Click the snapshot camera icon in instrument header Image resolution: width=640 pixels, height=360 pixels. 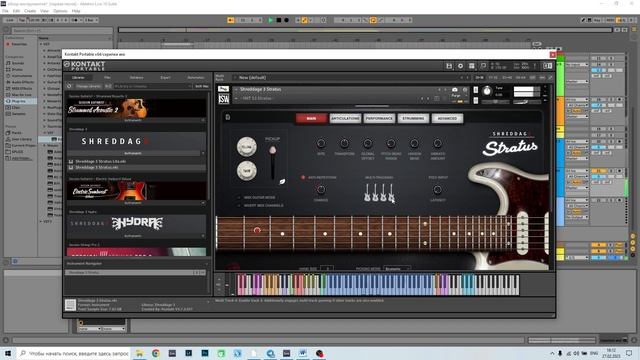pos(455,90)
